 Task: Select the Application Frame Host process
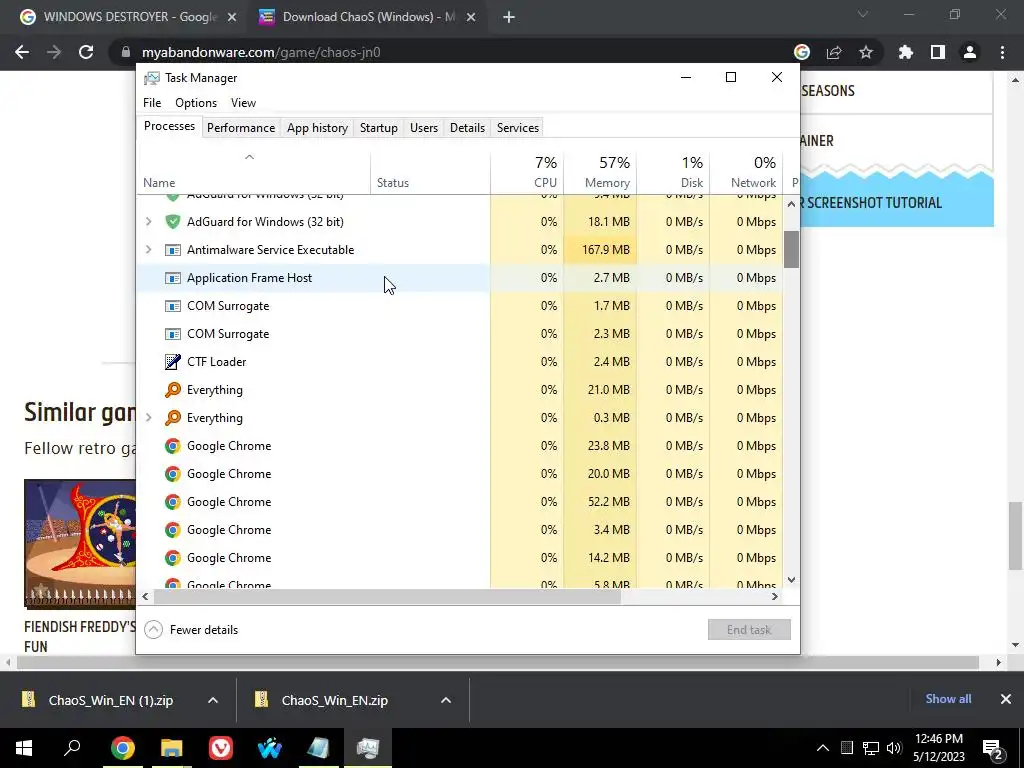pos(460,278)
